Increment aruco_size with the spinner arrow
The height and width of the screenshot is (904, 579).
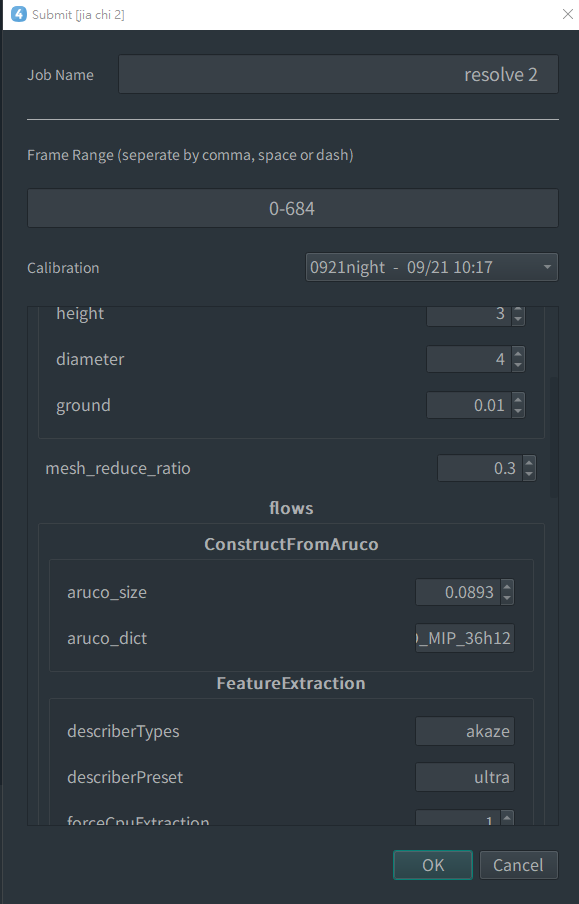pos(506,587)
